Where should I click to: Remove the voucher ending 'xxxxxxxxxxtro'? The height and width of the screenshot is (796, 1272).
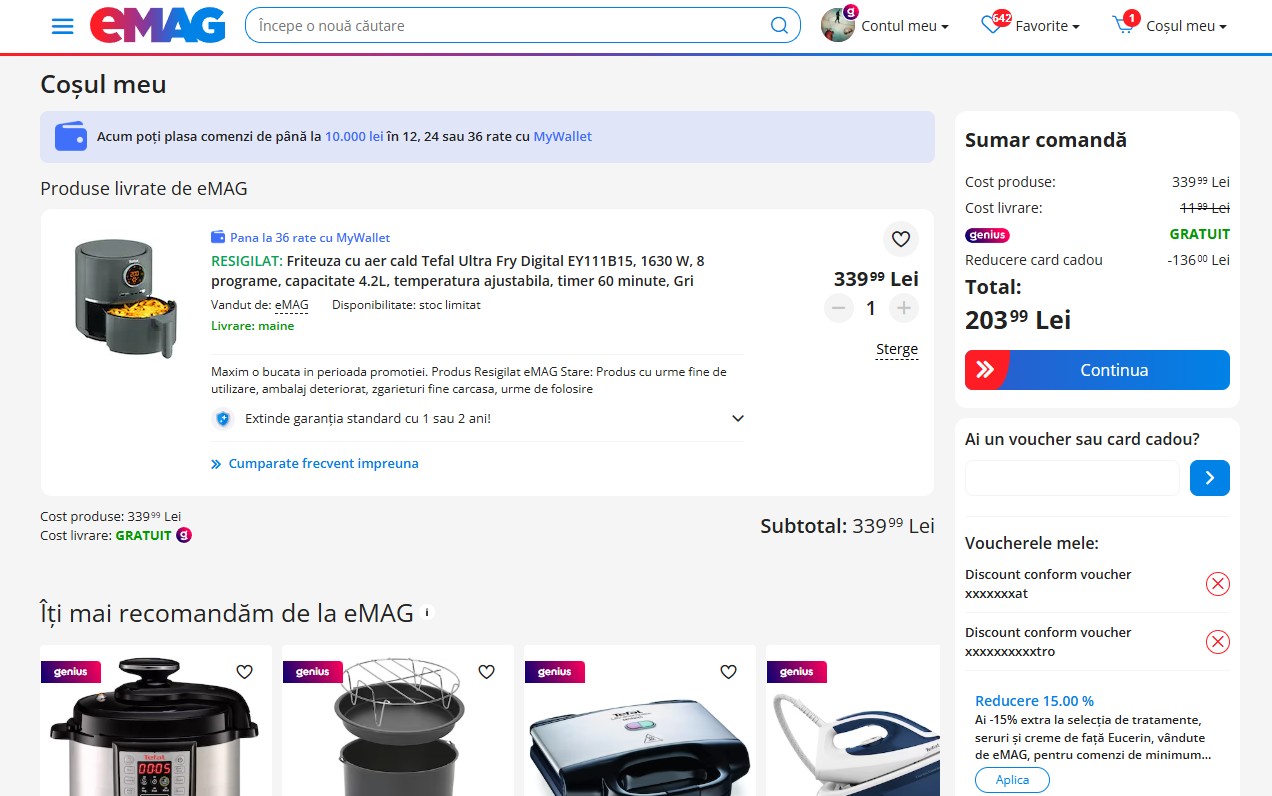pos(1218,642)
